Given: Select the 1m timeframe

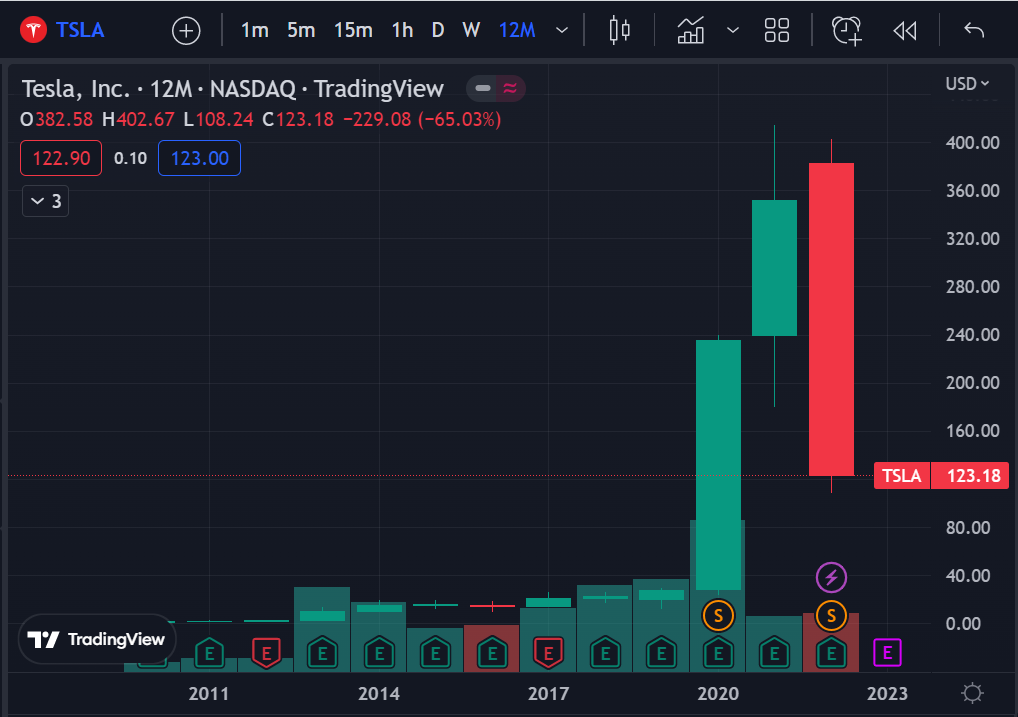Looking at the screenshot, I should pos(254,30).
